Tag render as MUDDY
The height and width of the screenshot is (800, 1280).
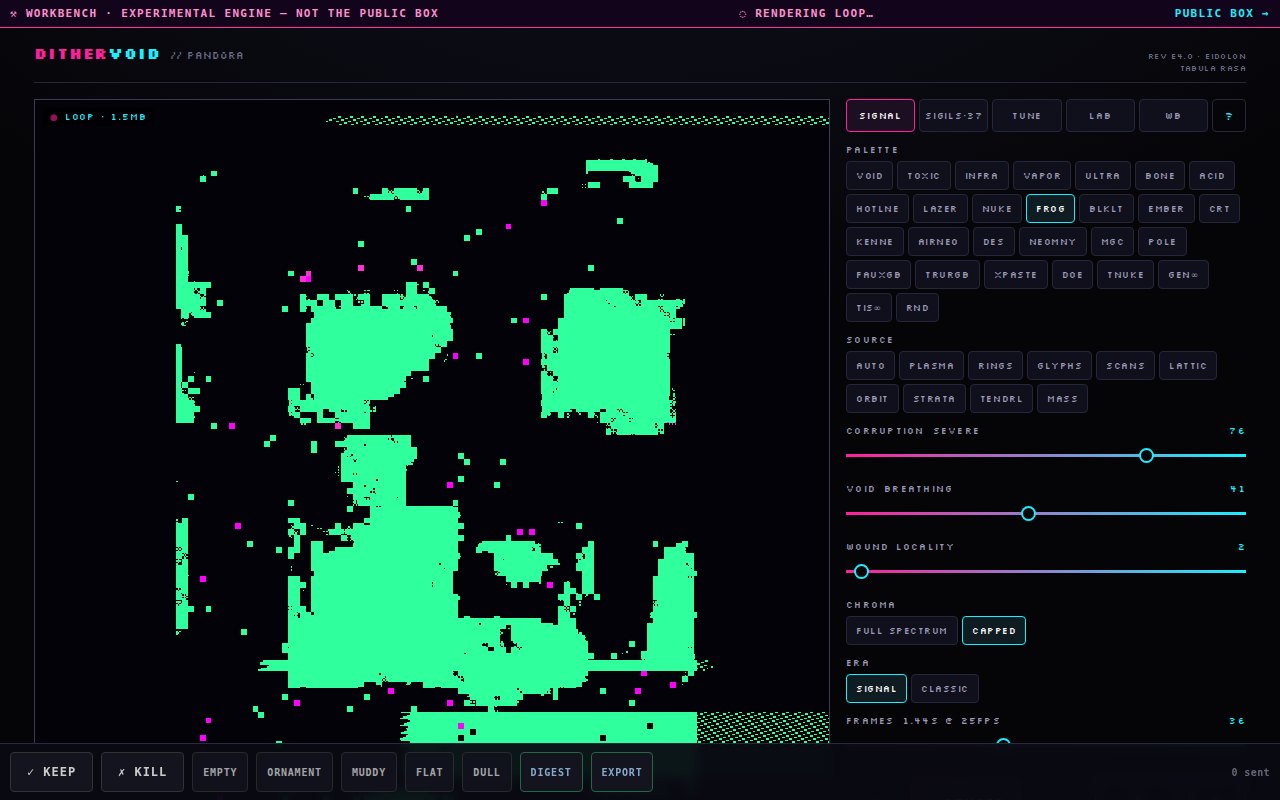click(369, 772)
